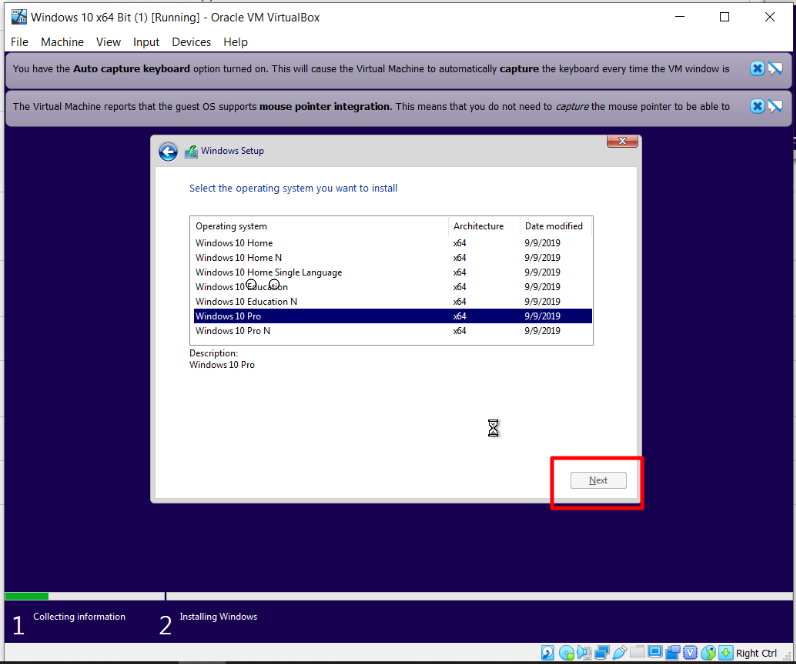Viewport: 796px width, 664px height.
Task: Click the Architecture column header
Action: coord(478,226)
